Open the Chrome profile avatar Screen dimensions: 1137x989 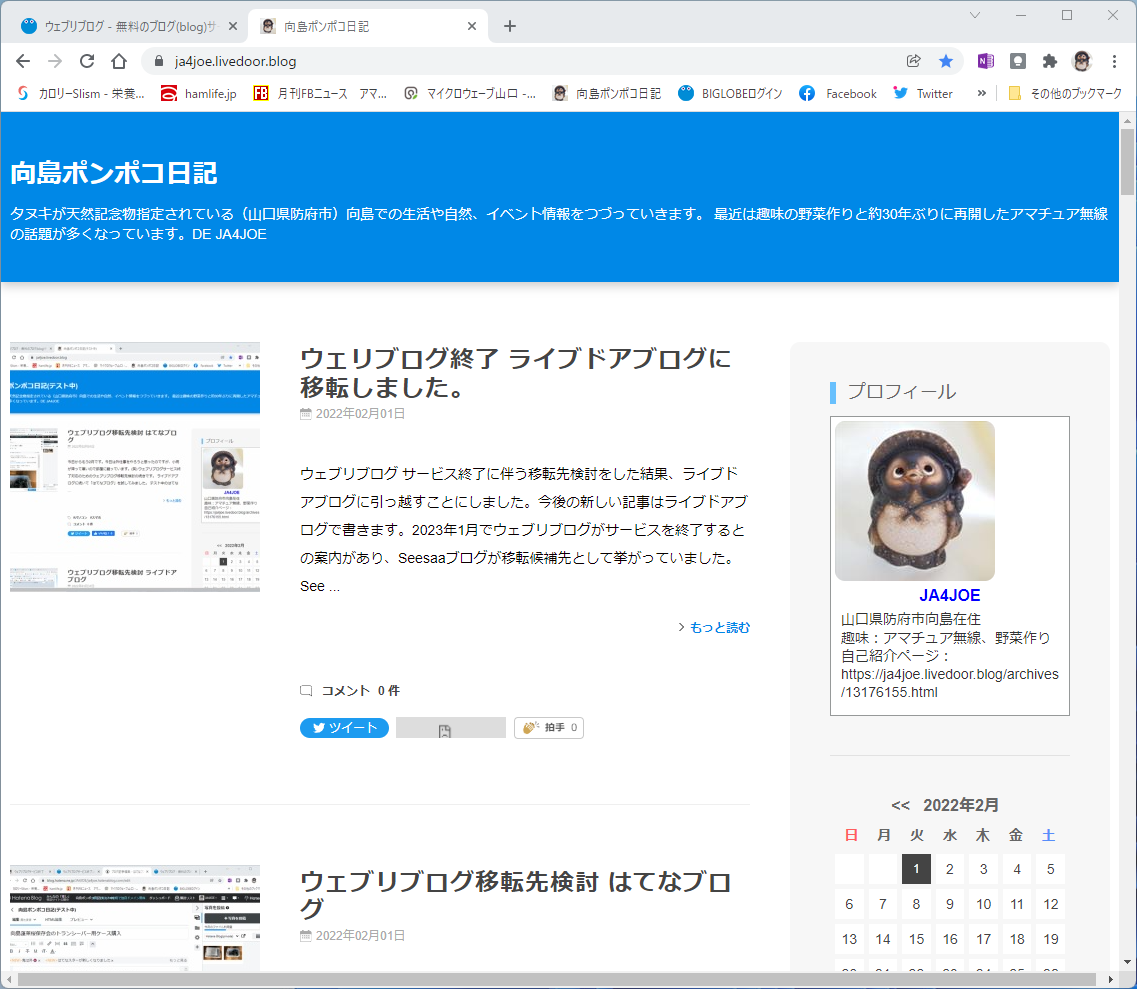[1082, 61]
